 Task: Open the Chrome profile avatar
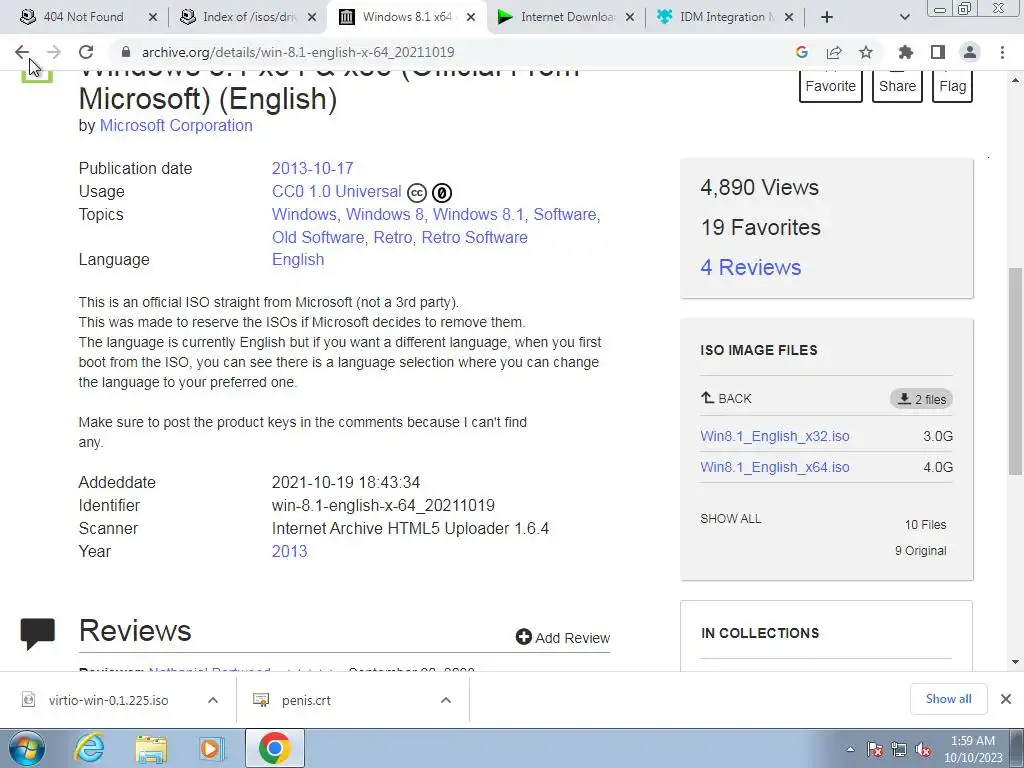970,52
